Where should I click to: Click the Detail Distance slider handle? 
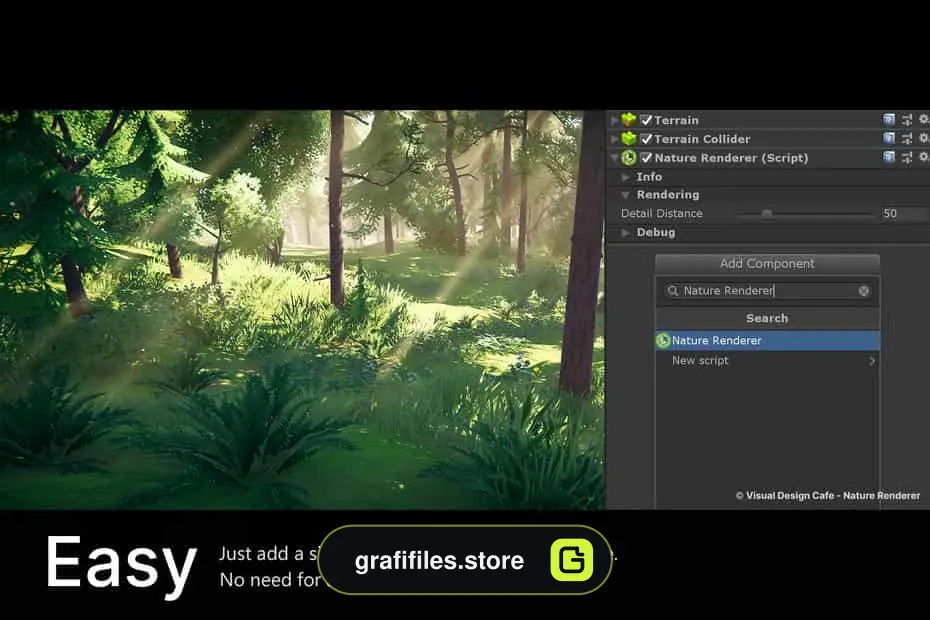[766, 213]
